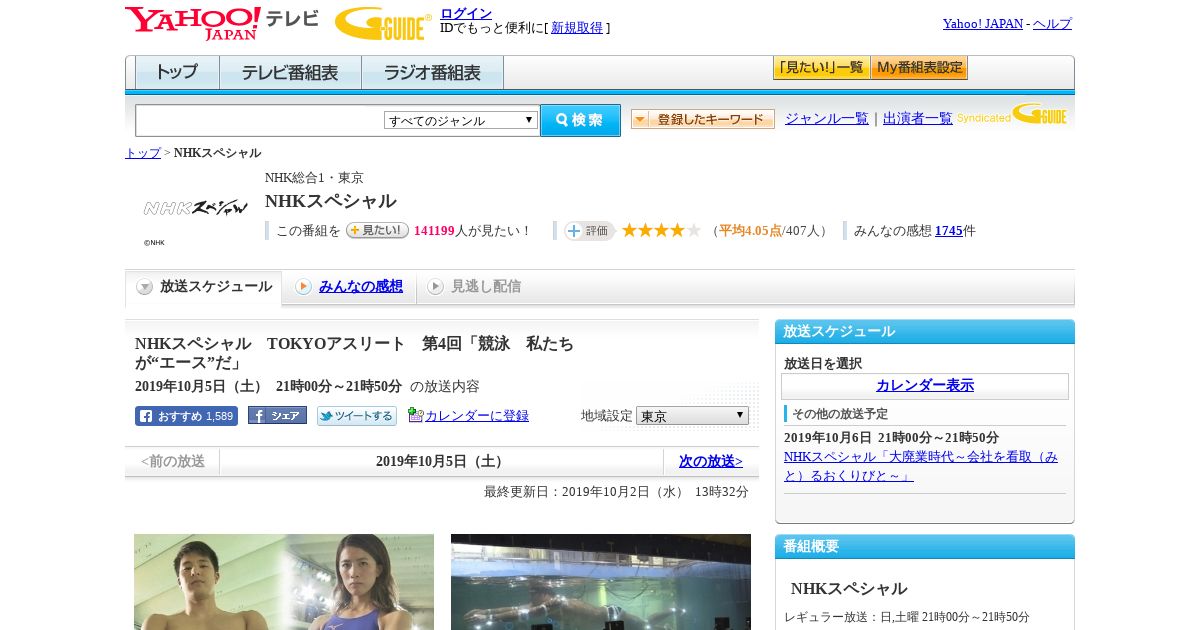
Task: Open the 大廃業時代 program link
Action: pos(921,466)
